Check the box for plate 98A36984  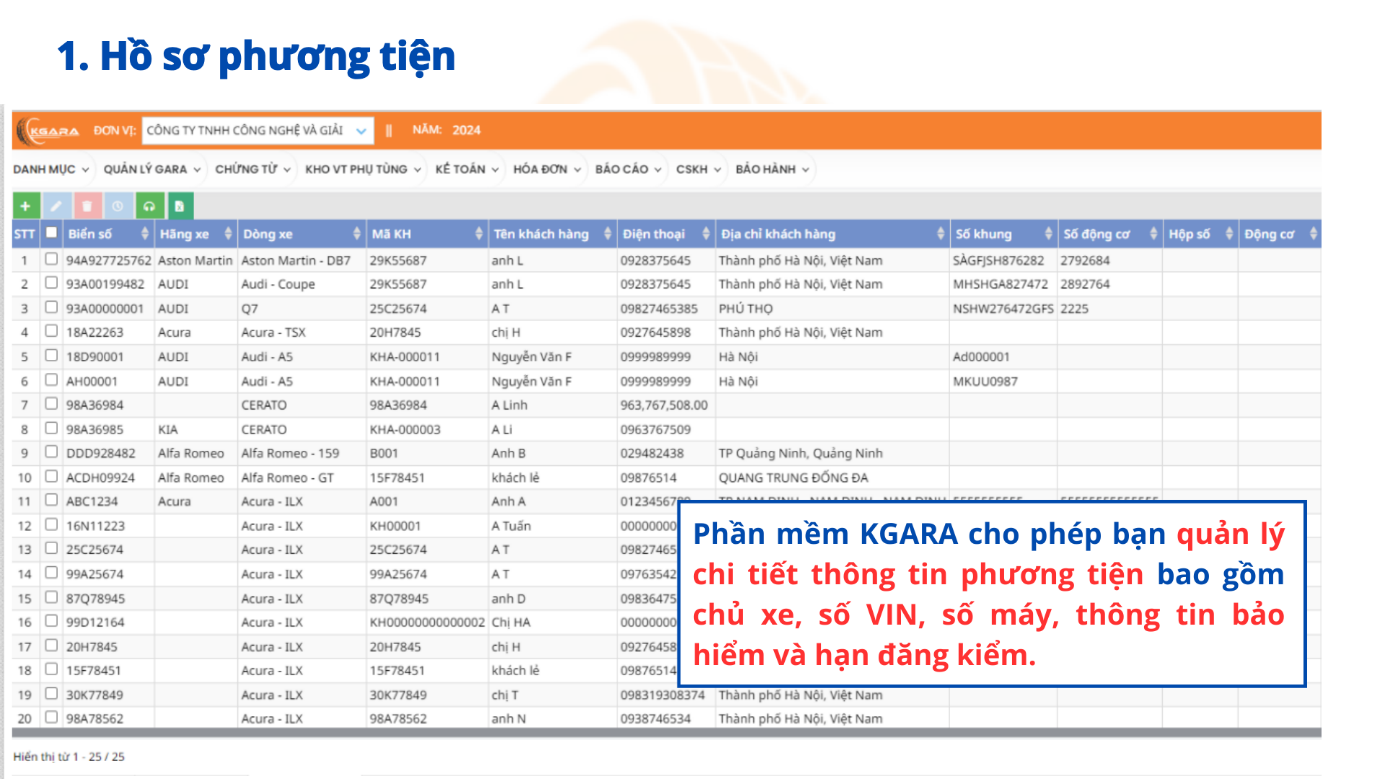pos(51,405)
